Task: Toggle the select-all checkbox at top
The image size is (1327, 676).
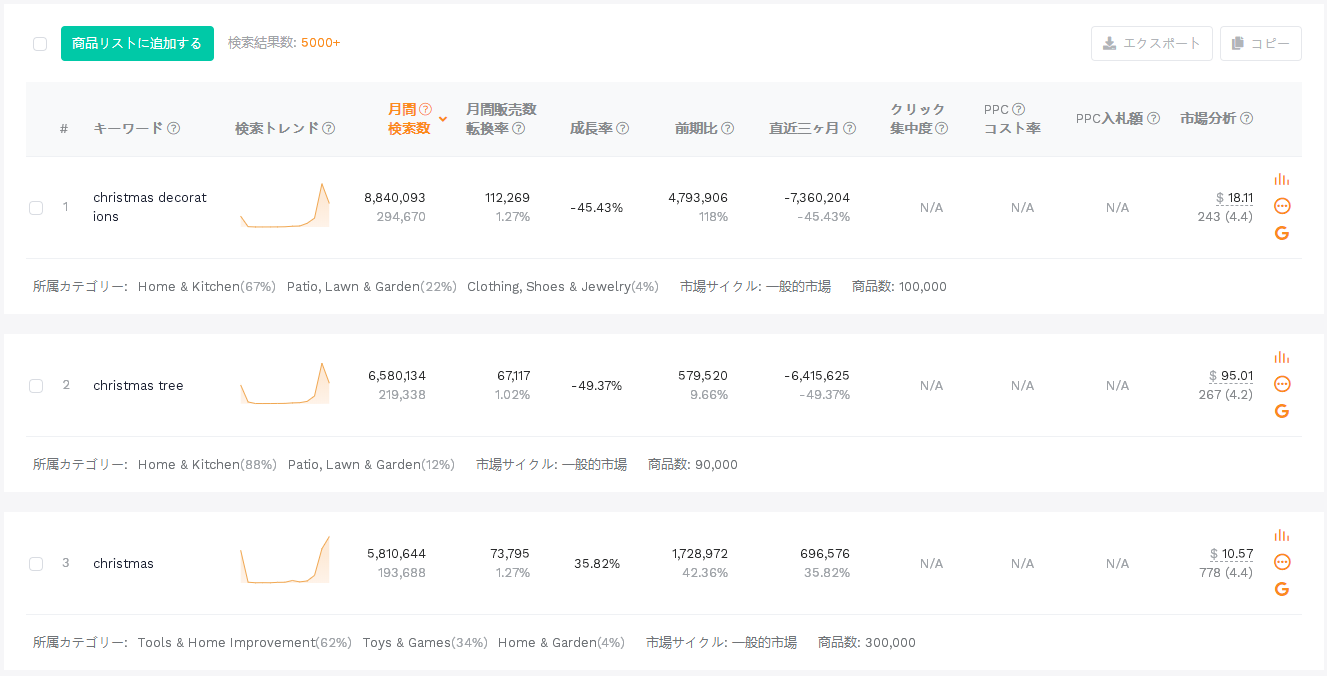Action: [40, 44]
